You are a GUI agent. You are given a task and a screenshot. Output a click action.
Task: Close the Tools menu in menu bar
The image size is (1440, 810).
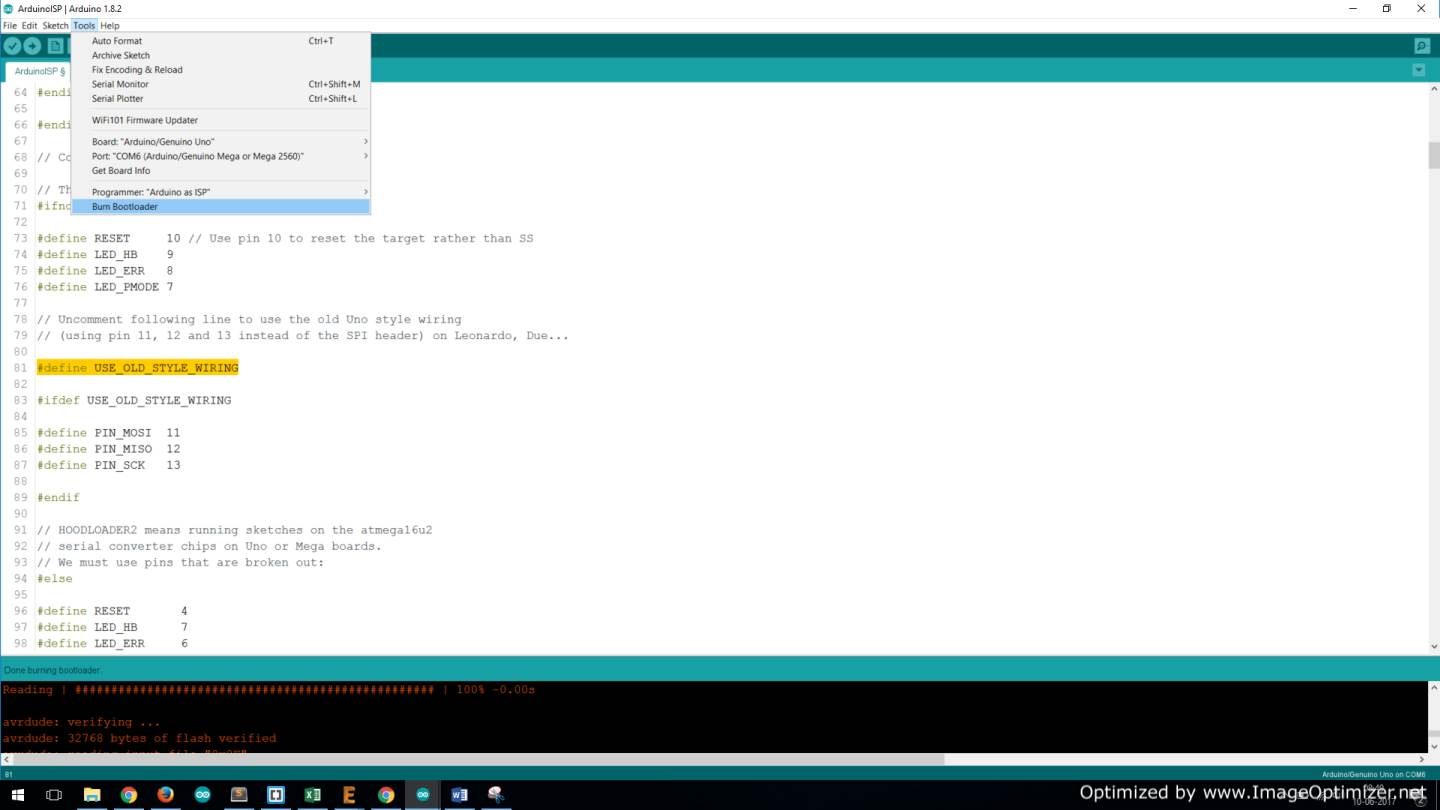point(84,25)
